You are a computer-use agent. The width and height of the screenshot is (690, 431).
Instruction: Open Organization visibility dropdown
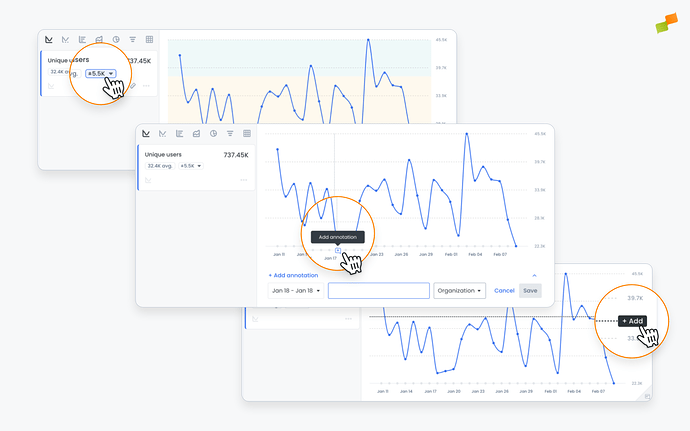(459, 291)
